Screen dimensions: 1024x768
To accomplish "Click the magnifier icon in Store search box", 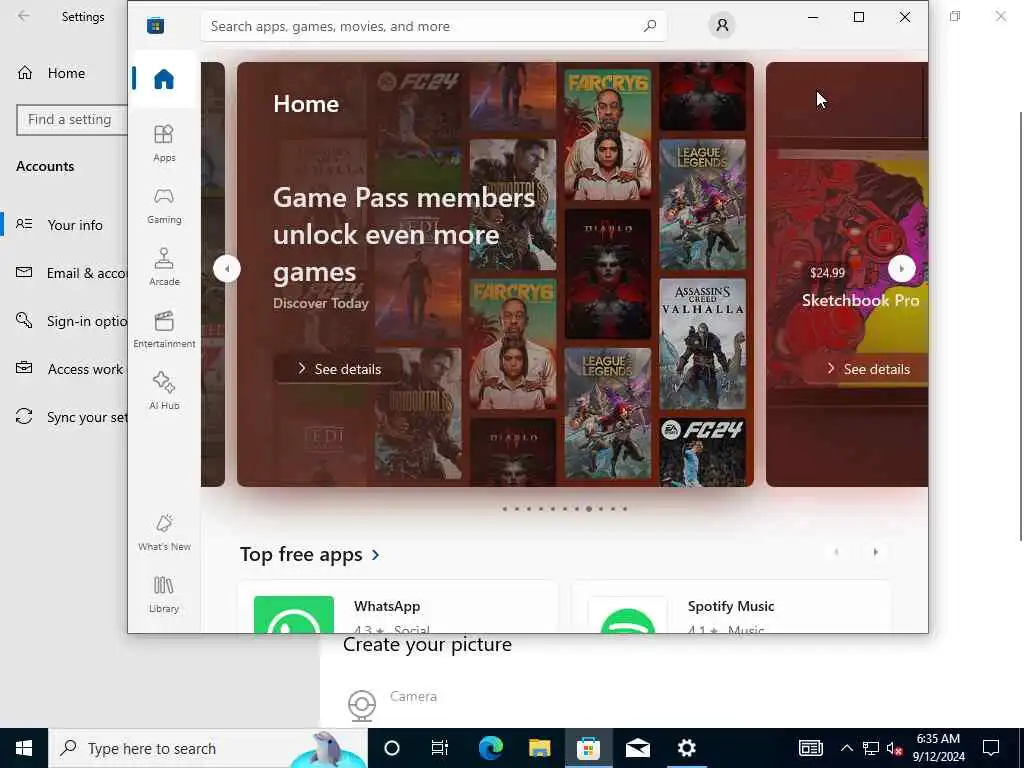I will pos(649,26).
